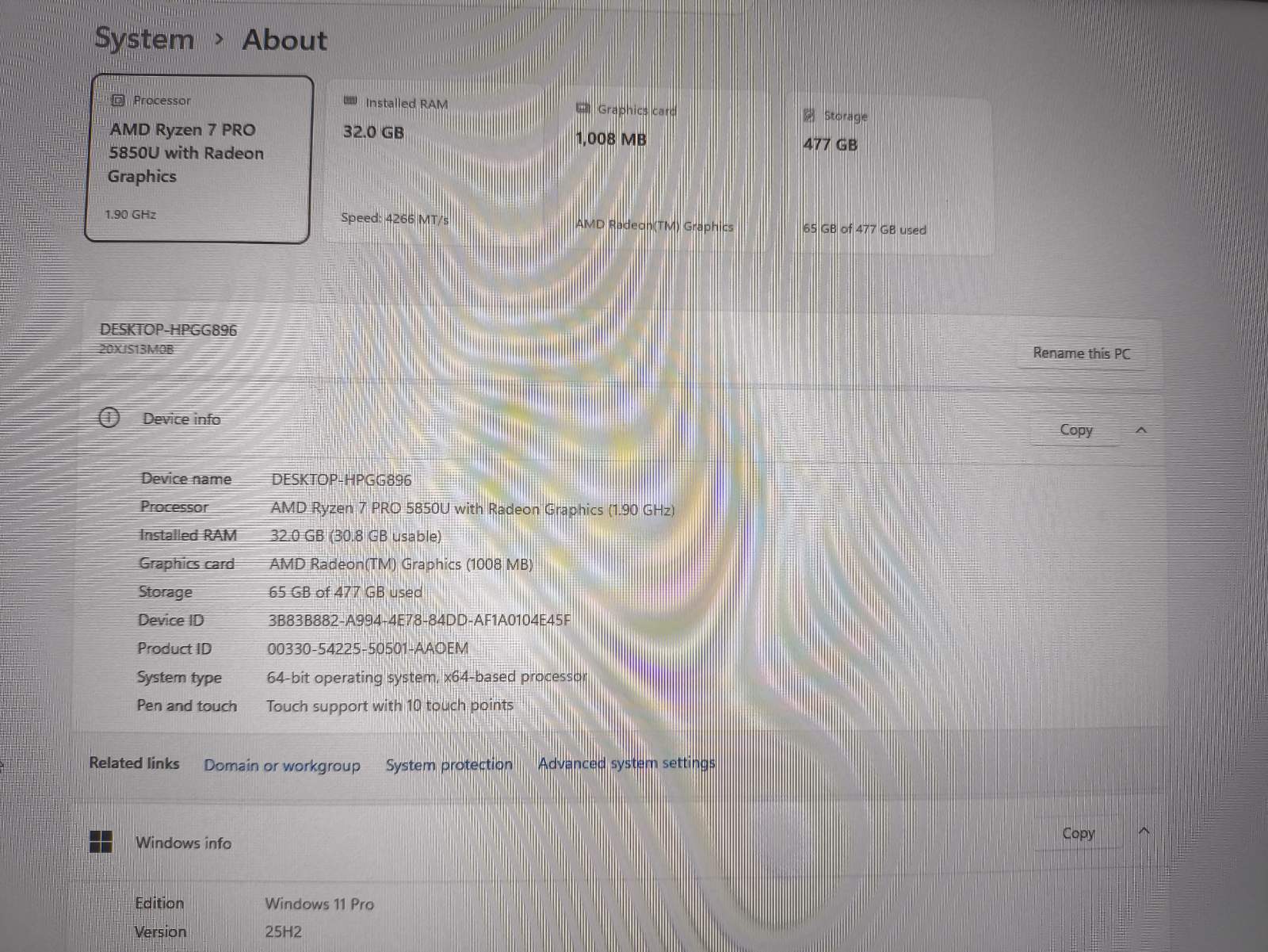Click the Storage value in Device info

345,592
